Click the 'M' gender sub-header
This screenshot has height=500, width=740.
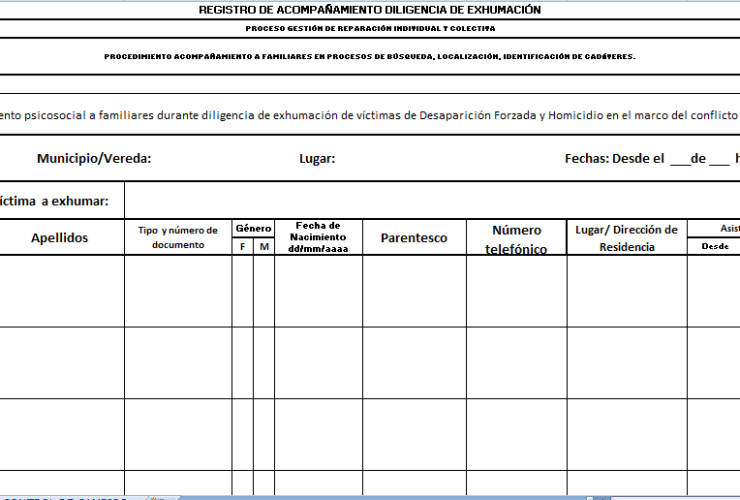(264, 246)
